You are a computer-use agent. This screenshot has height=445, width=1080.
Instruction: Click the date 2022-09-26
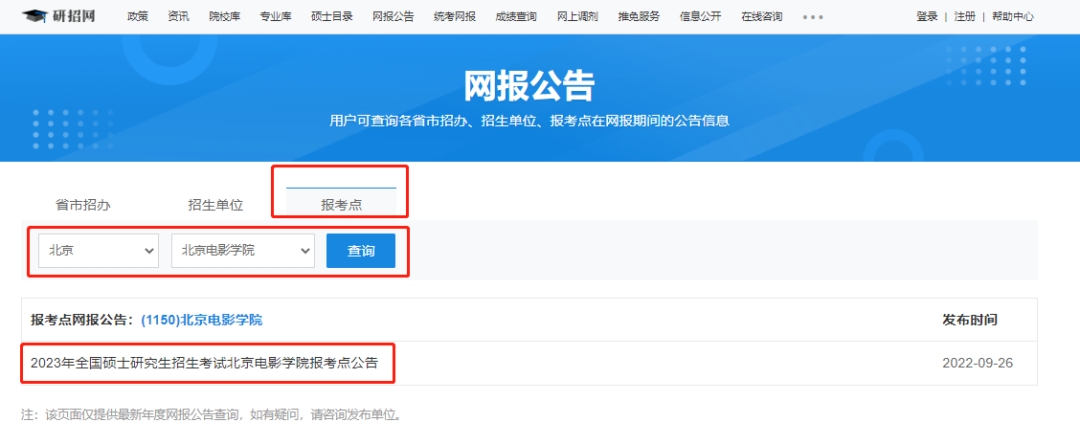tap(977, 362)
